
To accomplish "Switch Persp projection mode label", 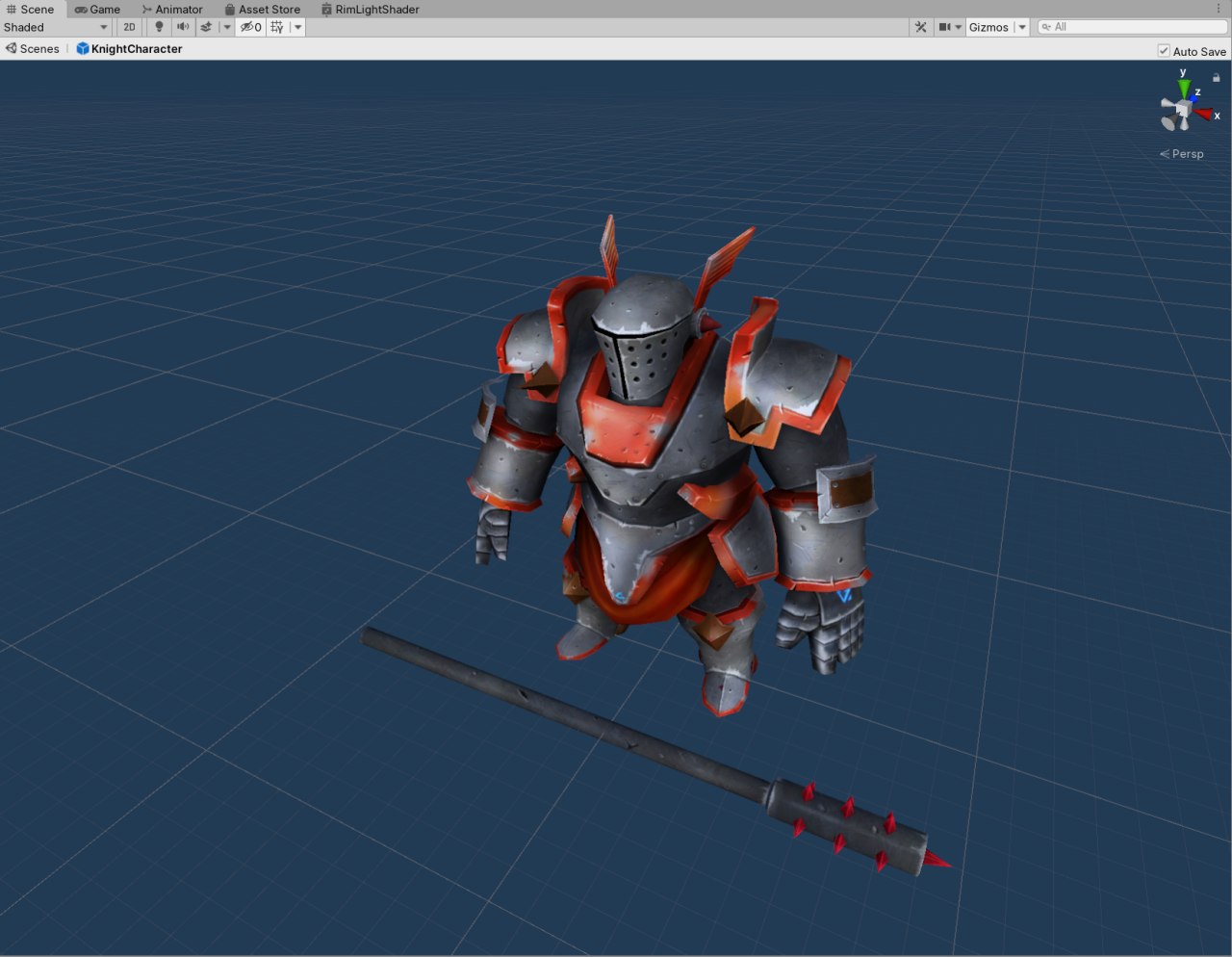I will pos(1182,154).
